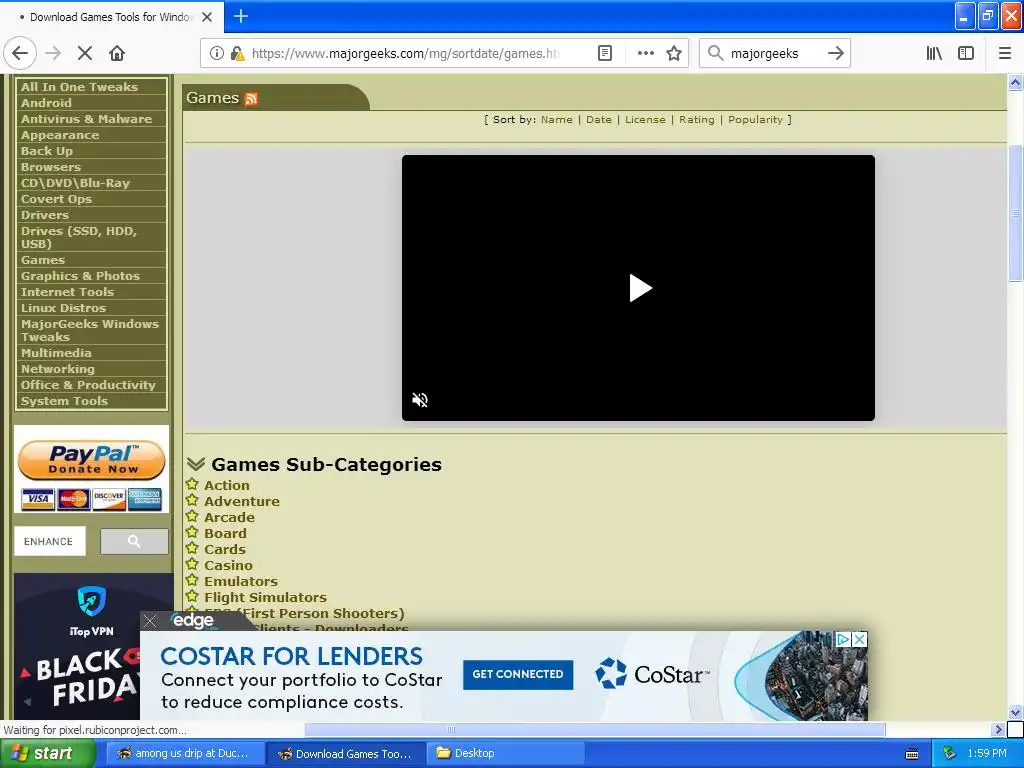Open Windows Start menu
Image resolution: width=1024 pixels, height=768 pixels.
pos(47,754)
